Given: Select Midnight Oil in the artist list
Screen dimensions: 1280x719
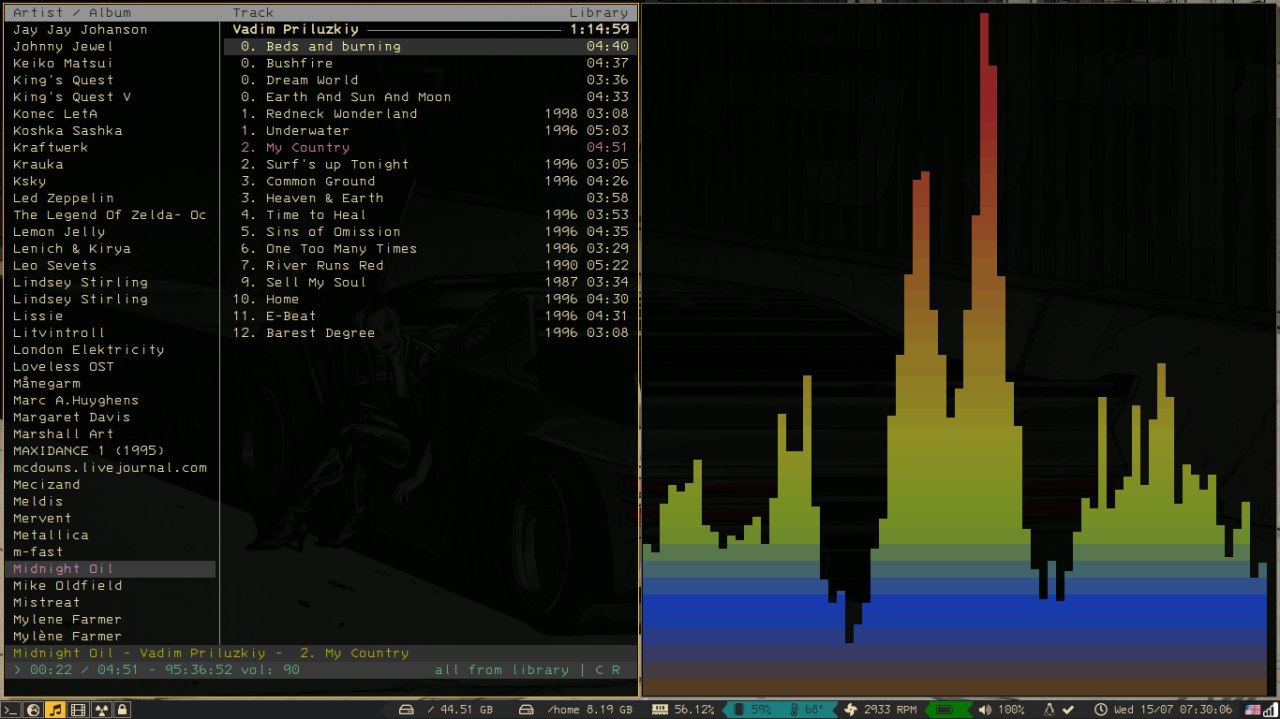Looking at the screenshot, I should pos(110,569).
